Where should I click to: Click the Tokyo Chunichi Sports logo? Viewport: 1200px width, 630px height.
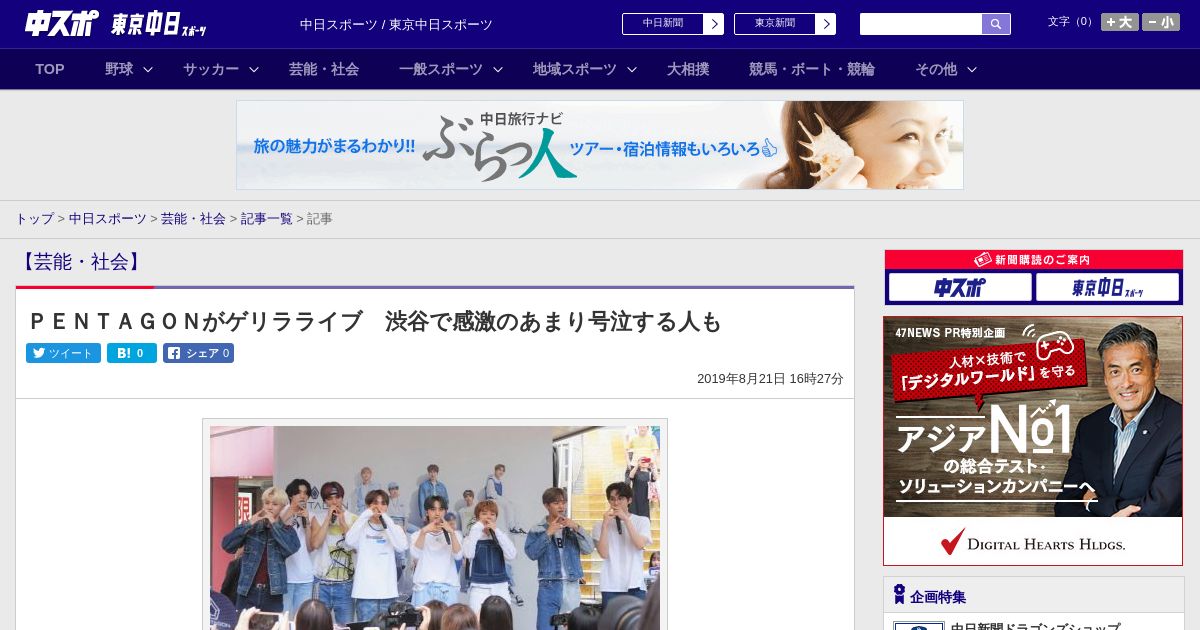coord(159,24)
